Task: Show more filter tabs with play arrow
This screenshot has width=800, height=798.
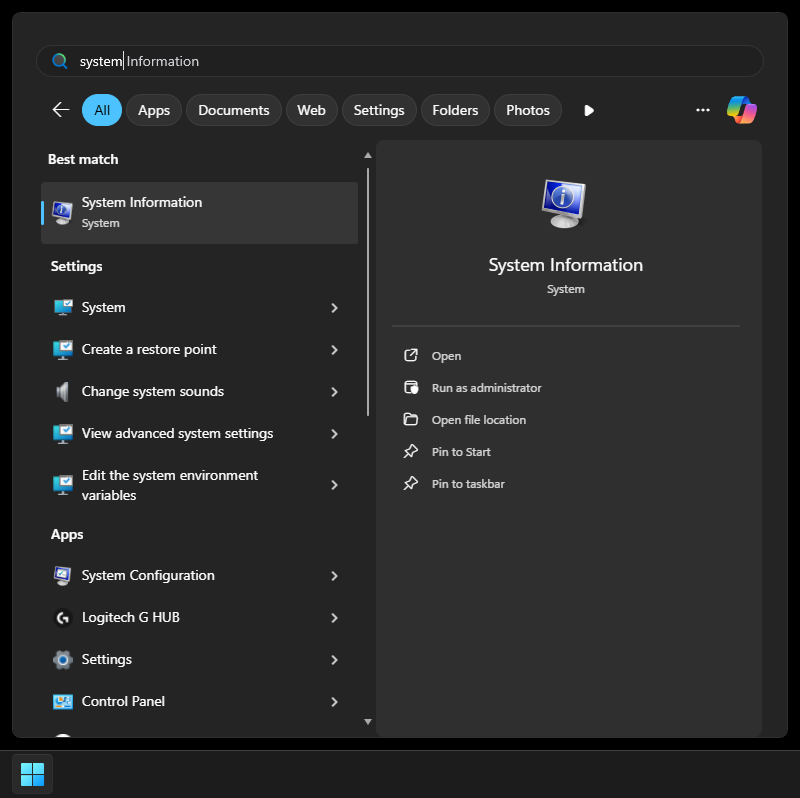Action: pyautogui.click(x=589, y=110)
